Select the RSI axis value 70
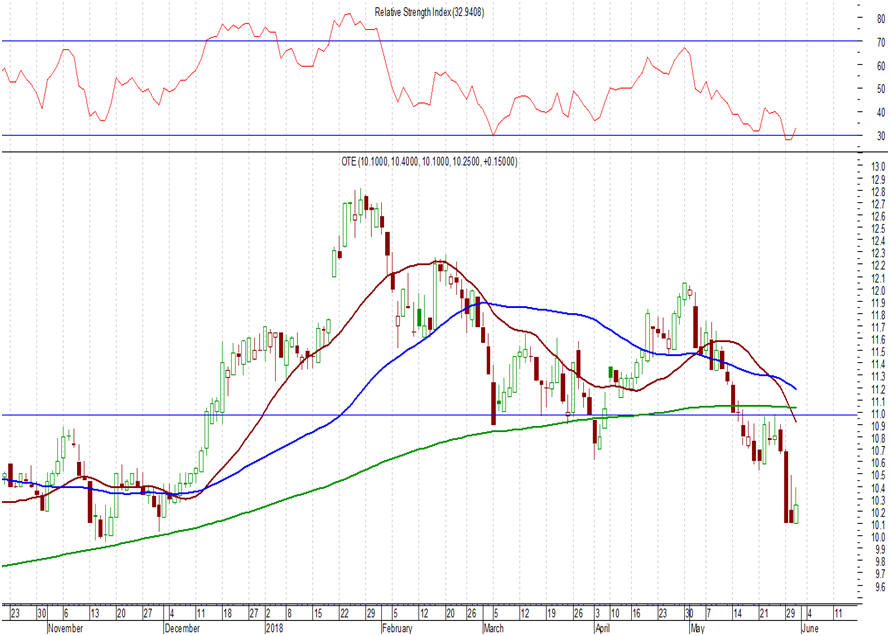Viewport: 890px width, 636px height. (880, 43)
